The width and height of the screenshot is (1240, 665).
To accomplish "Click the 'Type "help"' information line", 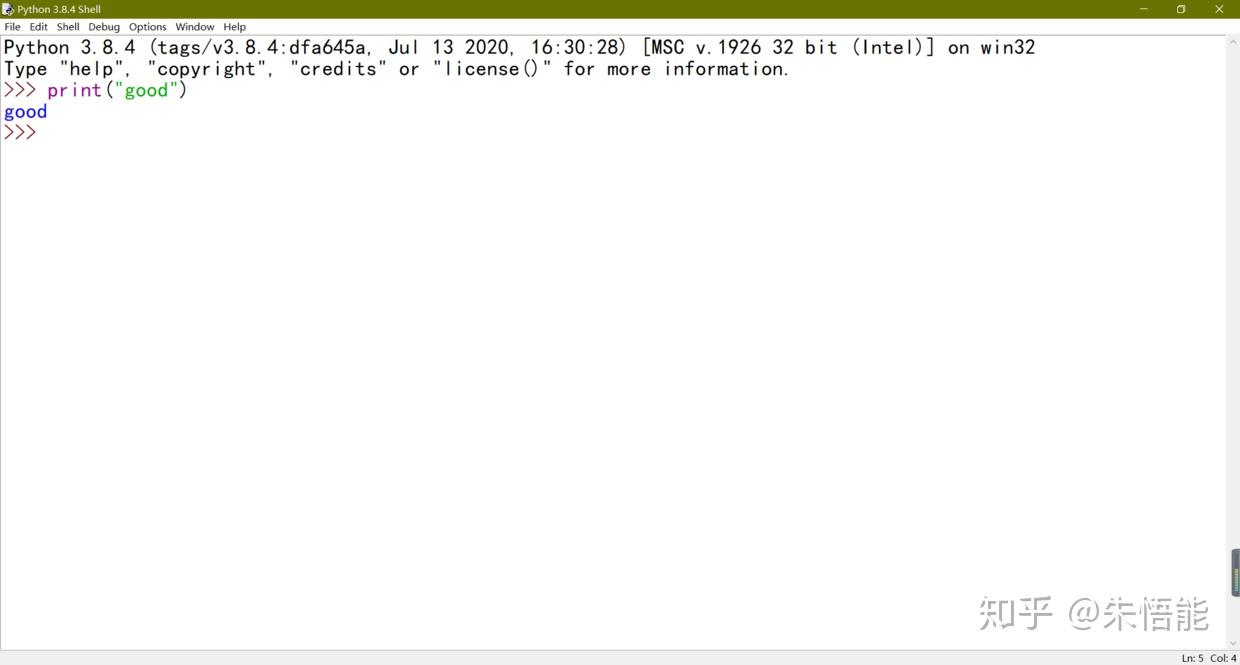I will point(396,69).
